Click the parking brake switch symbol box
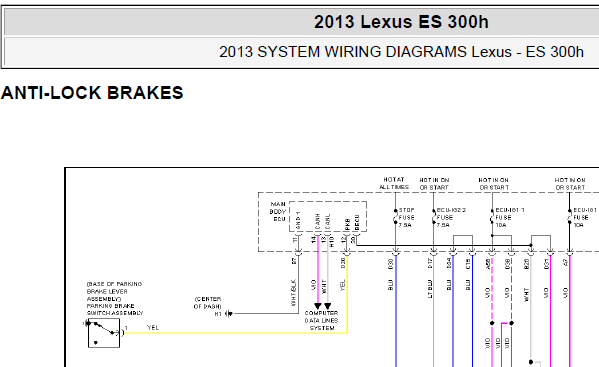 [x=104, y=333]
